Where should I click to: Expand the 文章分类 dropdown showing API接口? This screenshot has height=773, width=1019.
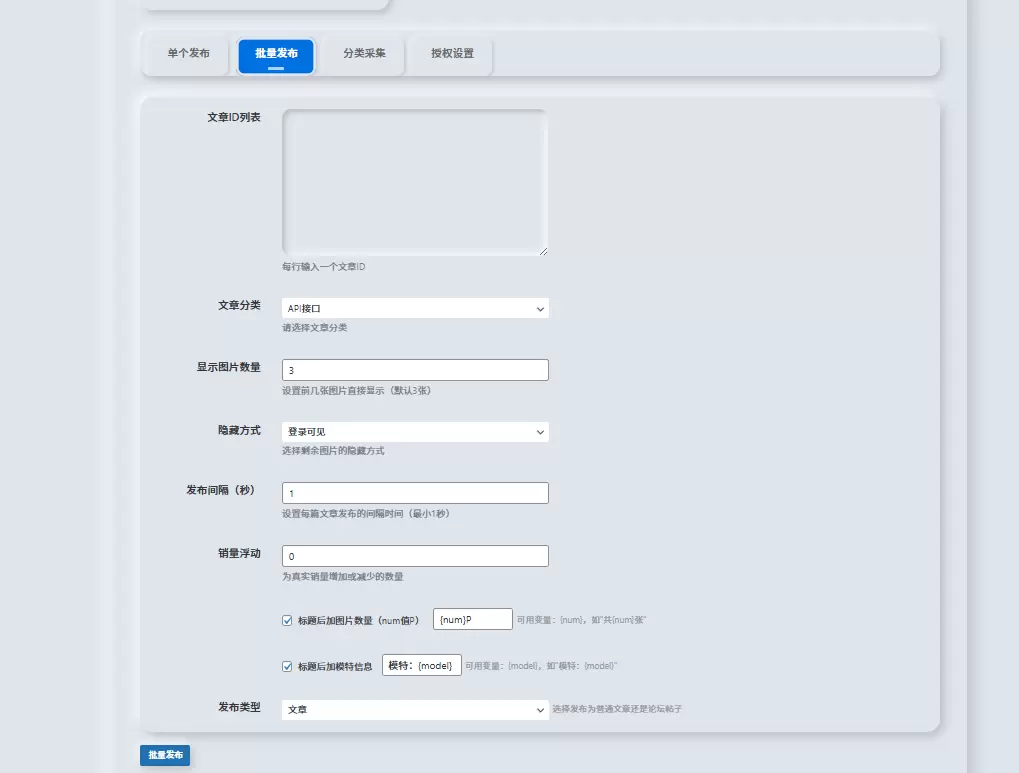(x=415, y=308)
